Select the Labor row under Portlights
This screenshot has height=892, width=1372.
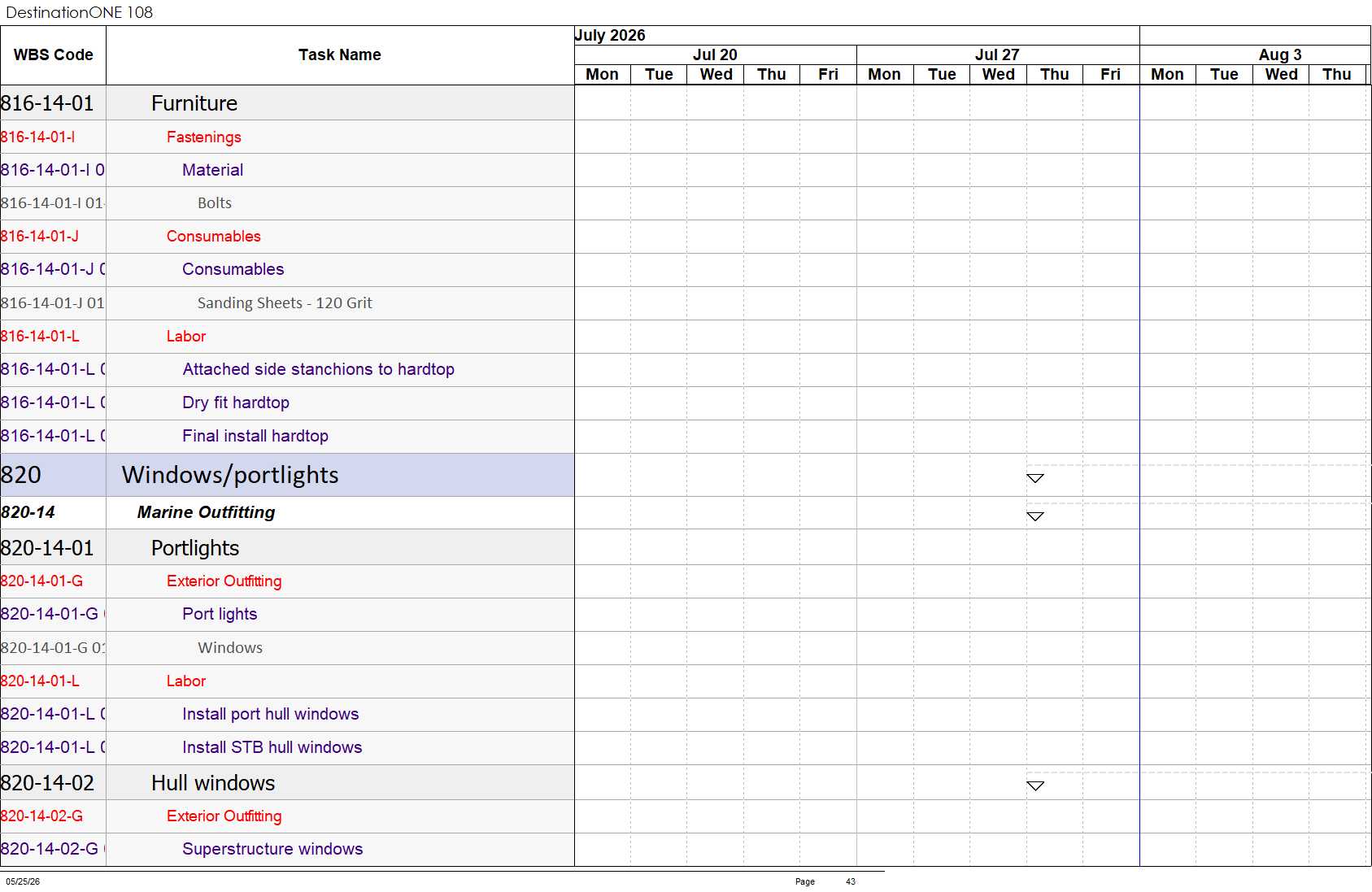click(x=287, y=681)
